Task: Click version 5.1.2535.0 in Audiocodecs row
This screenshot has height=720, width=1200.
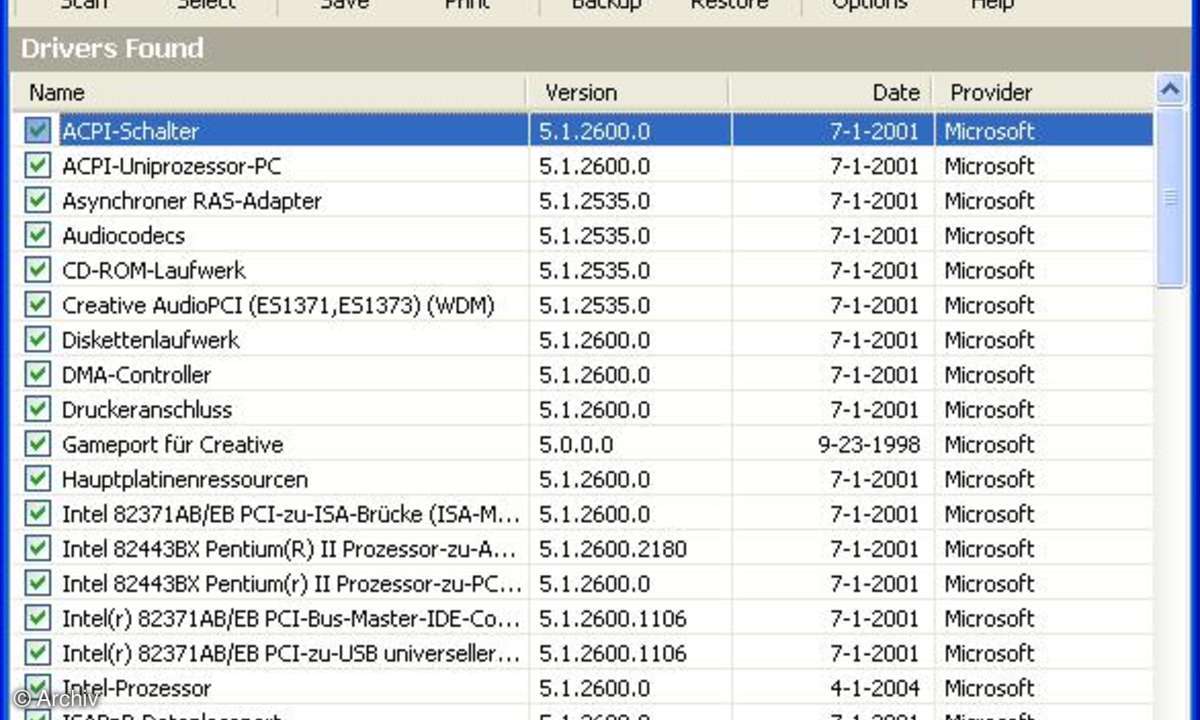Action: 594,236
